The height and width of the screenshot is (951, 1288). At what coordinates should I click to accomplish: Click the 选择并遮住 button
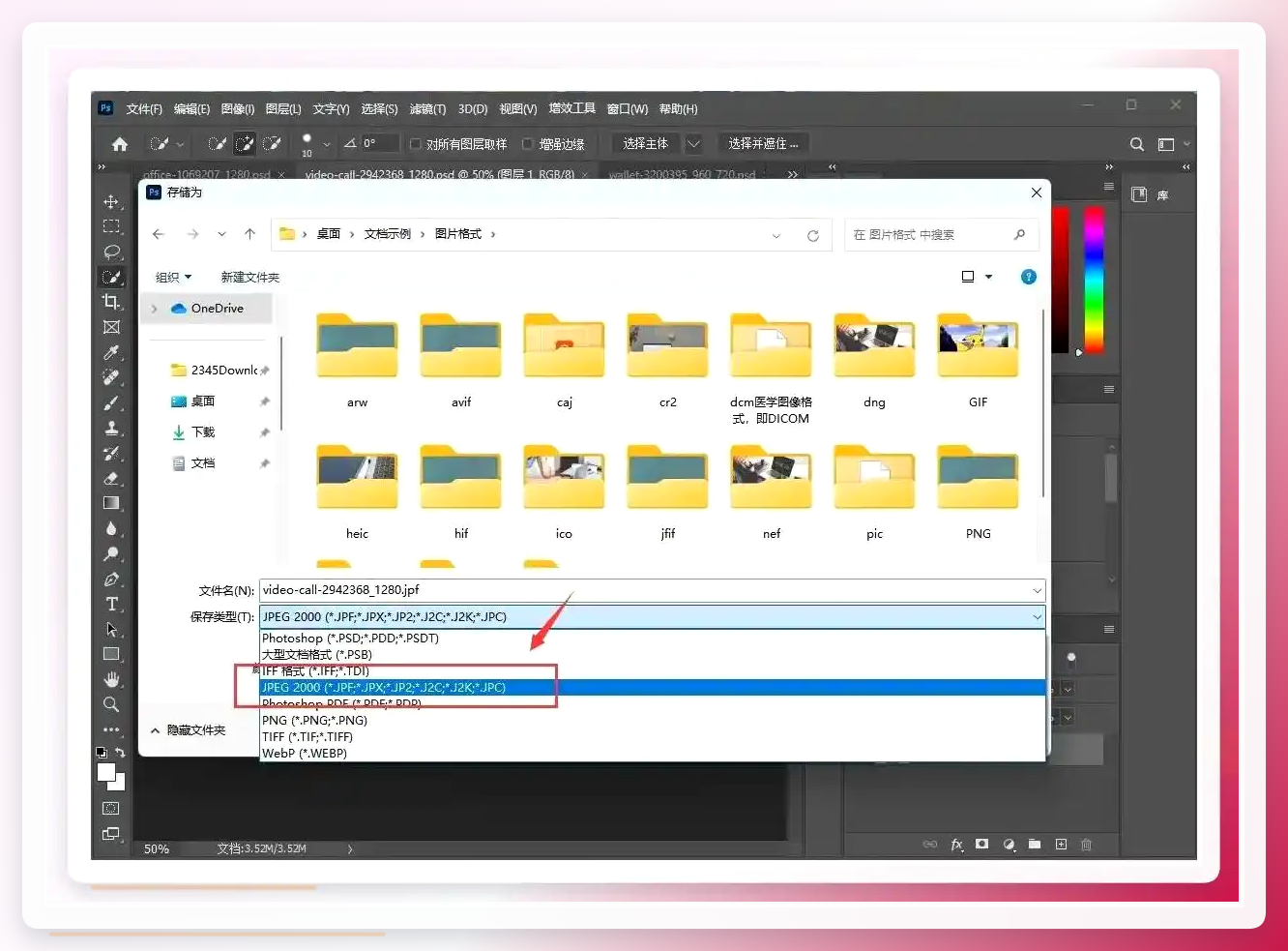[x=763, y=144]
